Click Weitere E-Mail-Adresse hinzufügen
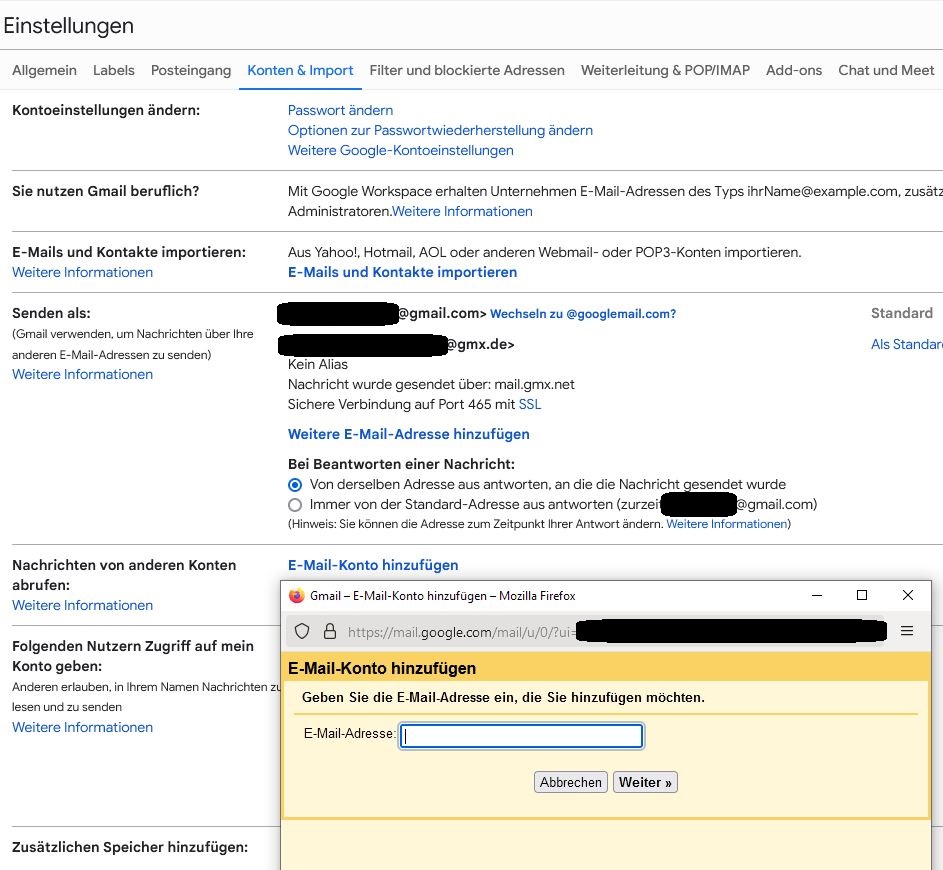Viewport: 943px width, 870px height. [x=408, y=434]
